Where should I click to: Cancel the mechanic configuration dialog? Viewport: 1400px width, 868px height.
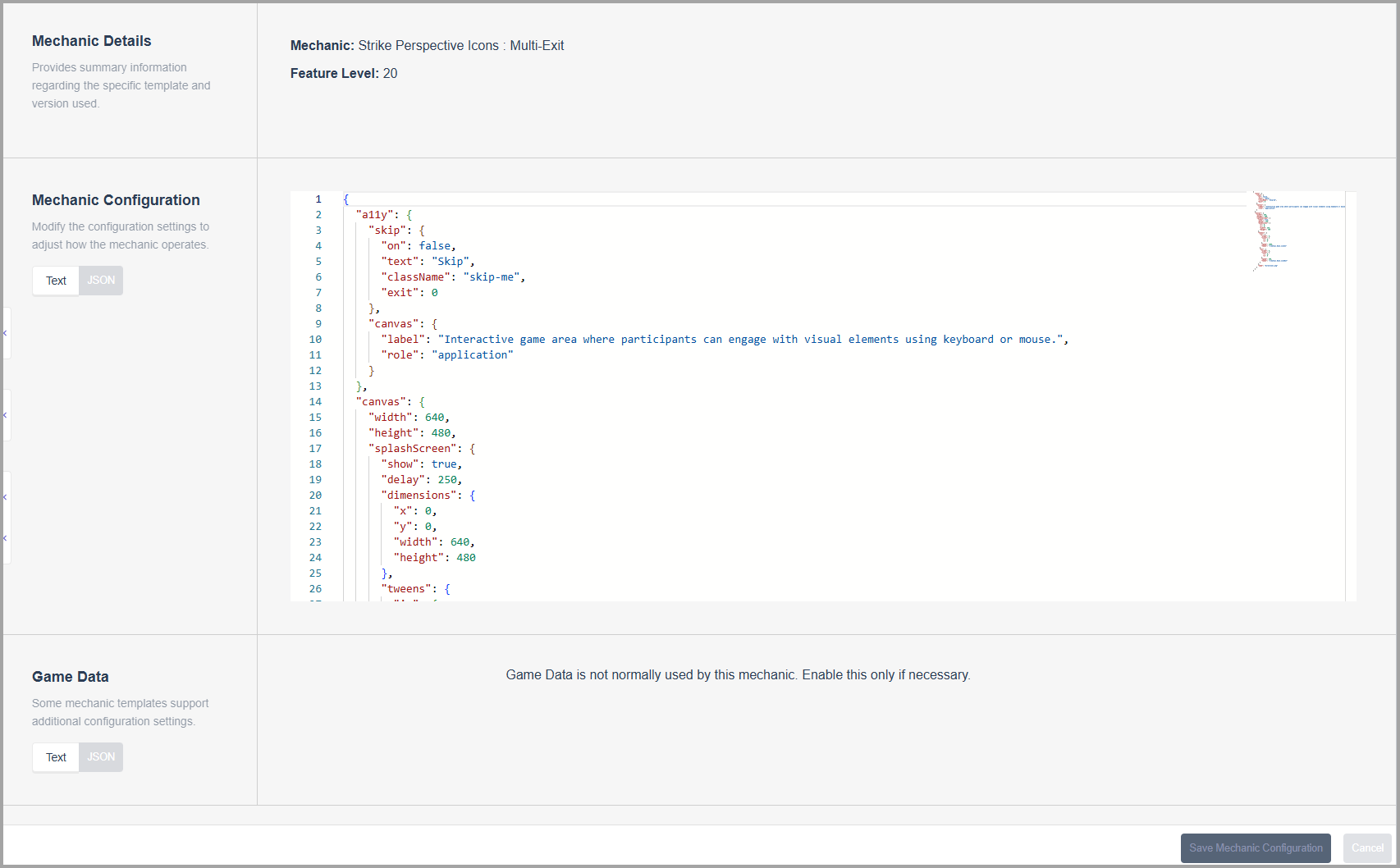[x=1367, y=848]
